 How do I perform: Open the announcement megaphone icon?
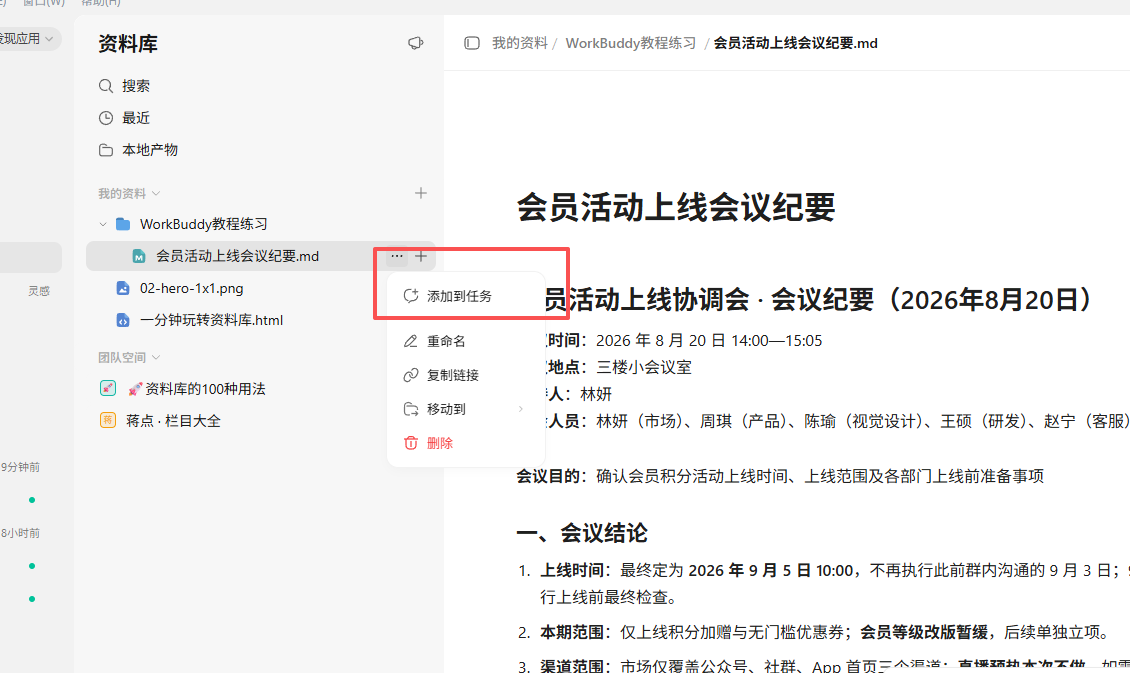tap(415, 43)
